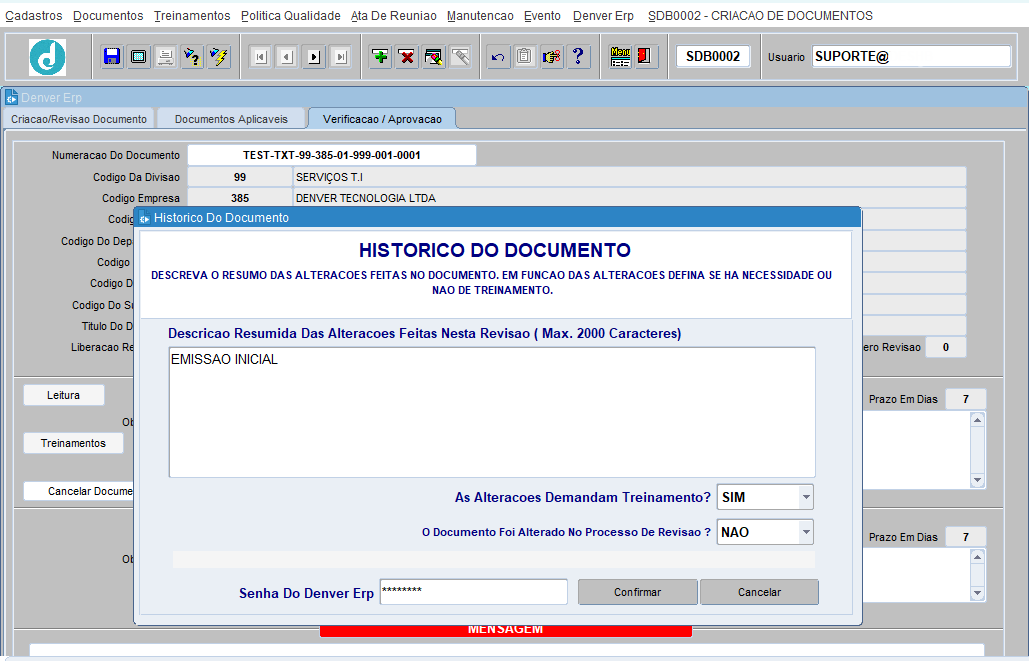Click the Usuario SUPORTE@ field
1029x661 pixels.
[911, 56]
